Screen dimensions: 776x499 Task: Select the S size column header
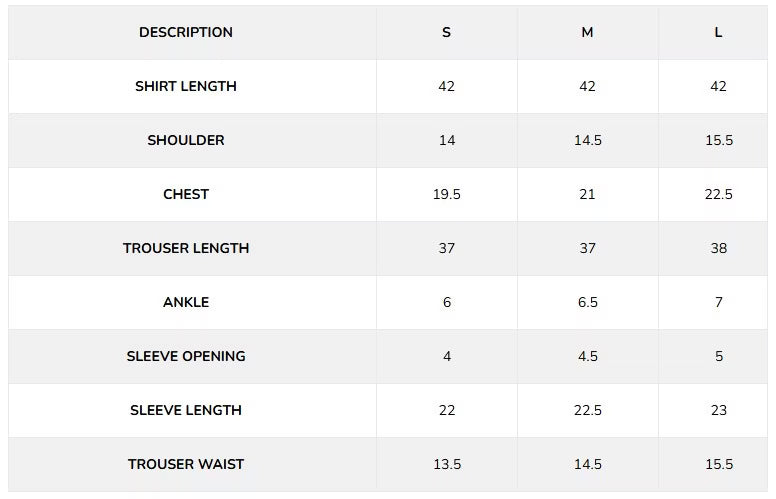pyautogui.click(x=446, y=32)
